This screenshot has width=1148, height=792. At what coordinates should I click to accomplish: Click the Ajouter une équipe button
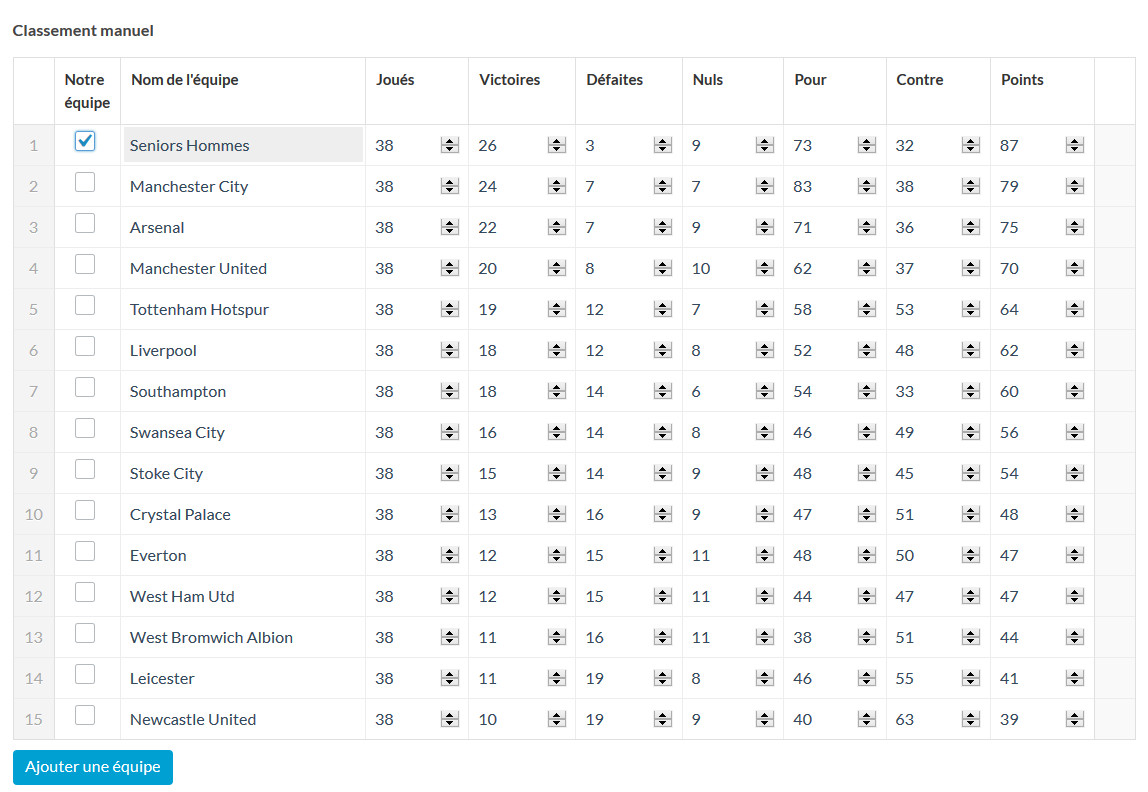93,767
